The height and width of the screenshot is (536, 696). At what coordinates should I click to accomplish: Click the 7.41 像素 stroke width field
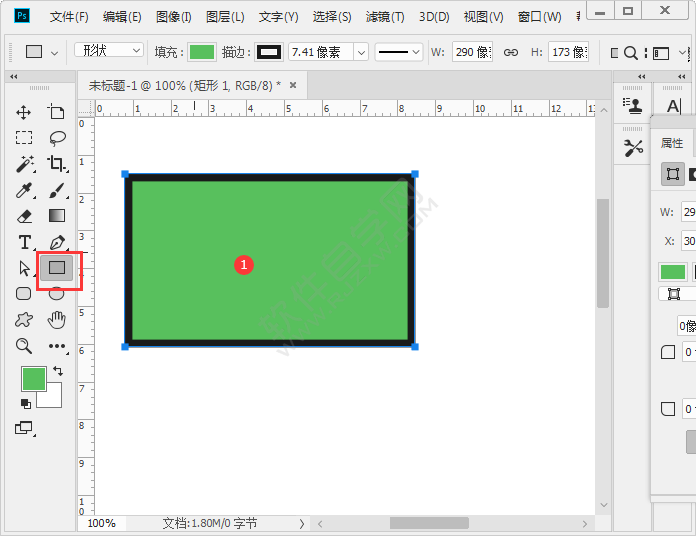321,52
